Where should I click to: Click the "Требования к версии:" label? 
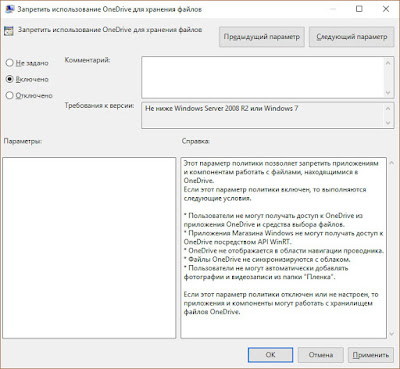pyautogui.click(x=99, y=106)
